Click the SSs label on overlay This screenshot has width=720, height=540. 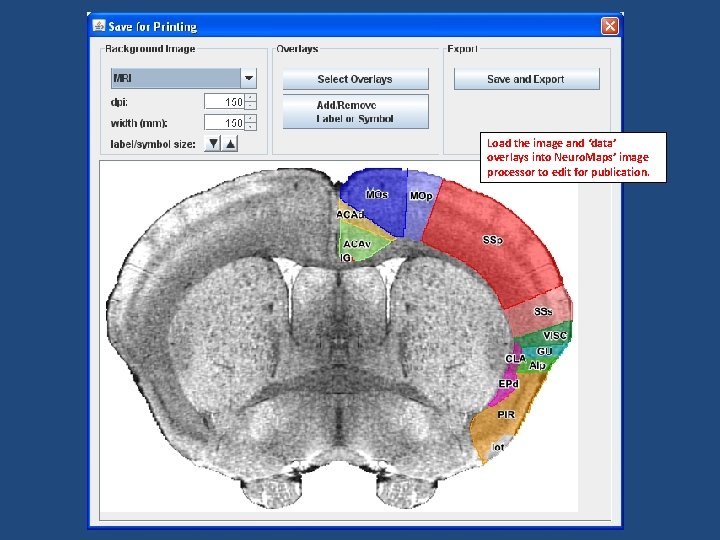click(x=543, y=312)
